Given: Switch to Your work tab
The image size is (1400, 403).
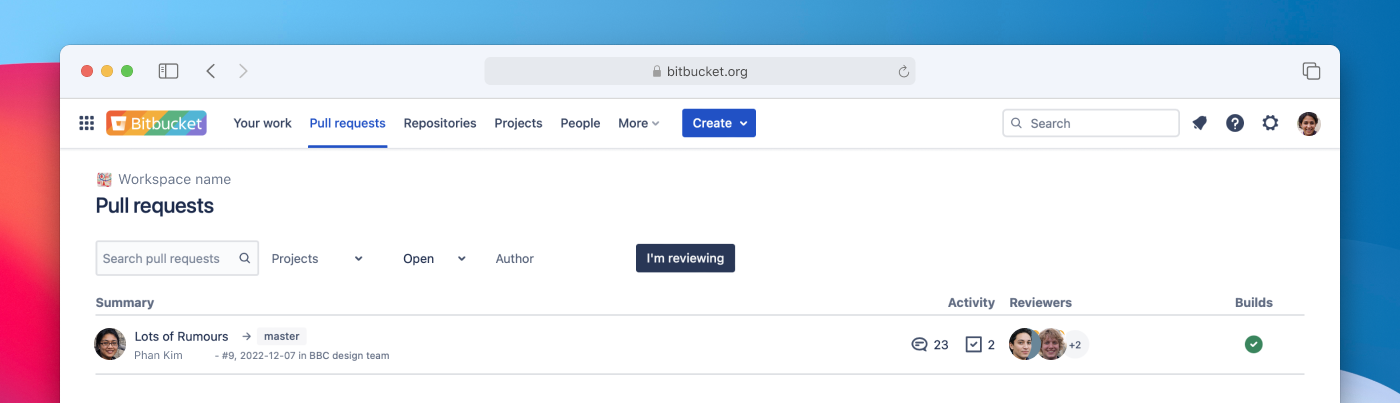Looking at the screenshot, I should (x=262, y=123).
